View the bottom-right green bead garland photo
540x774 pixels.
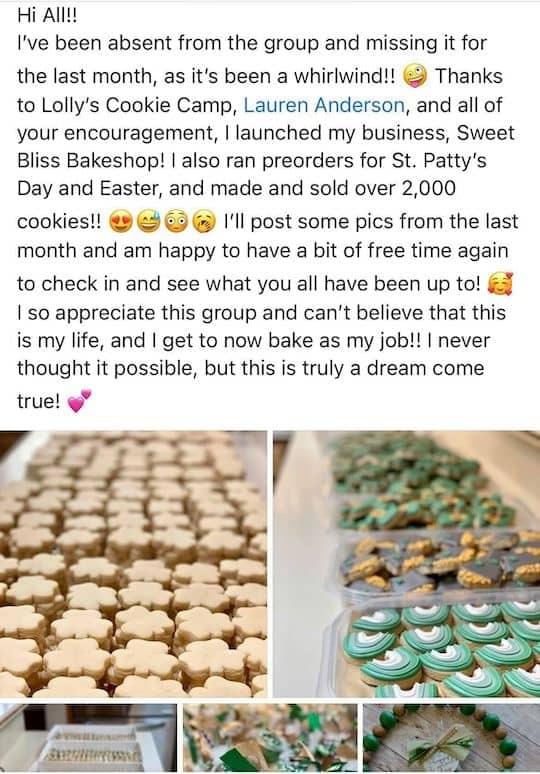[452, 739]
